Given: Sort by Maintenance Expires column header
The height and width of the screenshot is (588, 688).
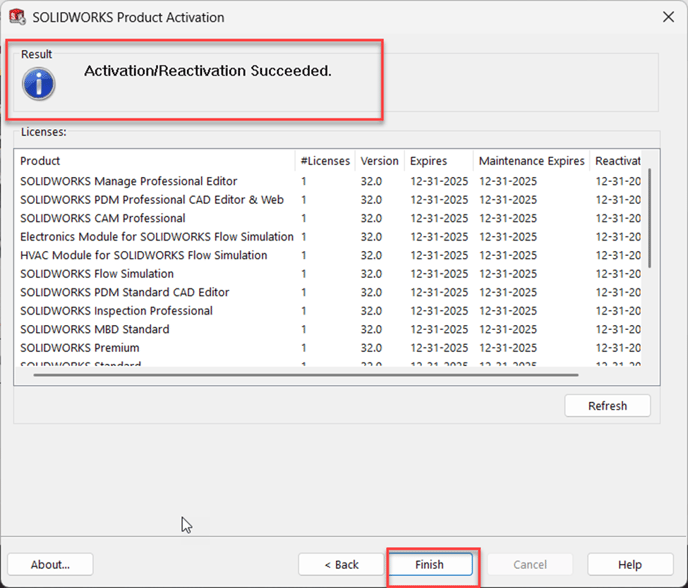Looking at the screenshot, I should [x=531, y=161].
